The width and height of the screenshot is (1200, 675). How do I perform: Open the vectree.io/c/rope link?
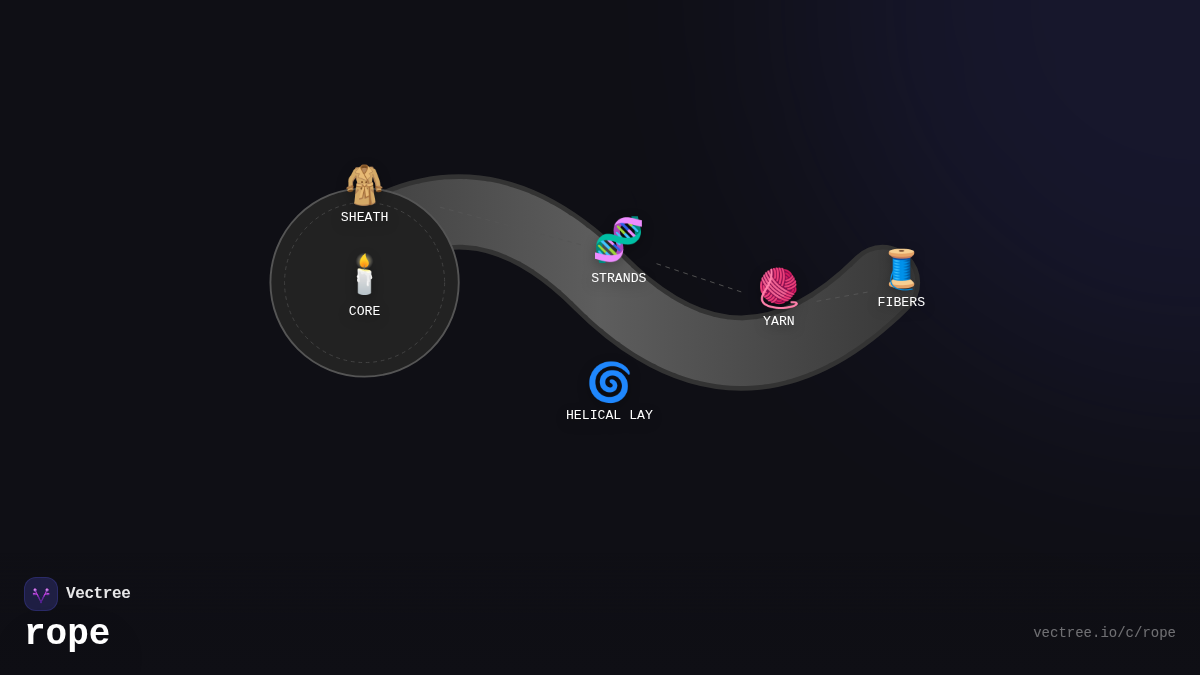1104,633
